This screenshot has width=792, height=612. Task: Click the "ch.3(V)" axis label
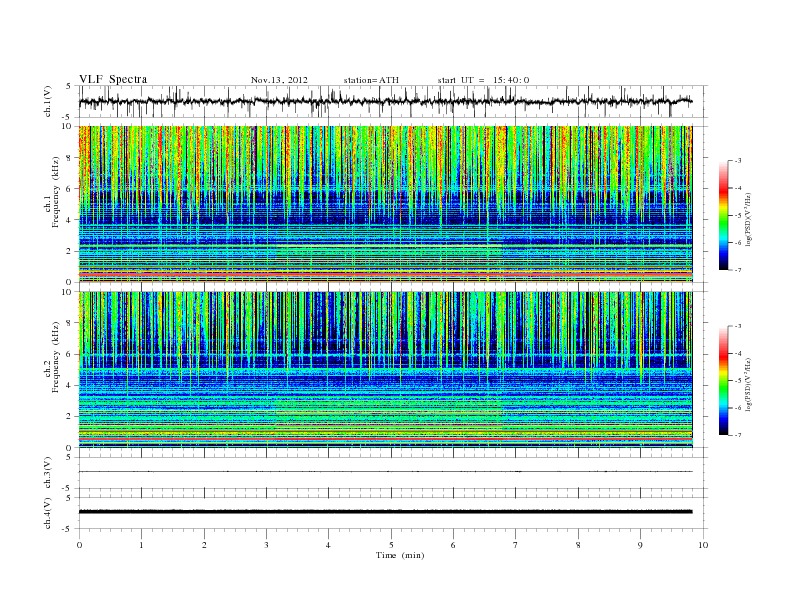[48, 473]
